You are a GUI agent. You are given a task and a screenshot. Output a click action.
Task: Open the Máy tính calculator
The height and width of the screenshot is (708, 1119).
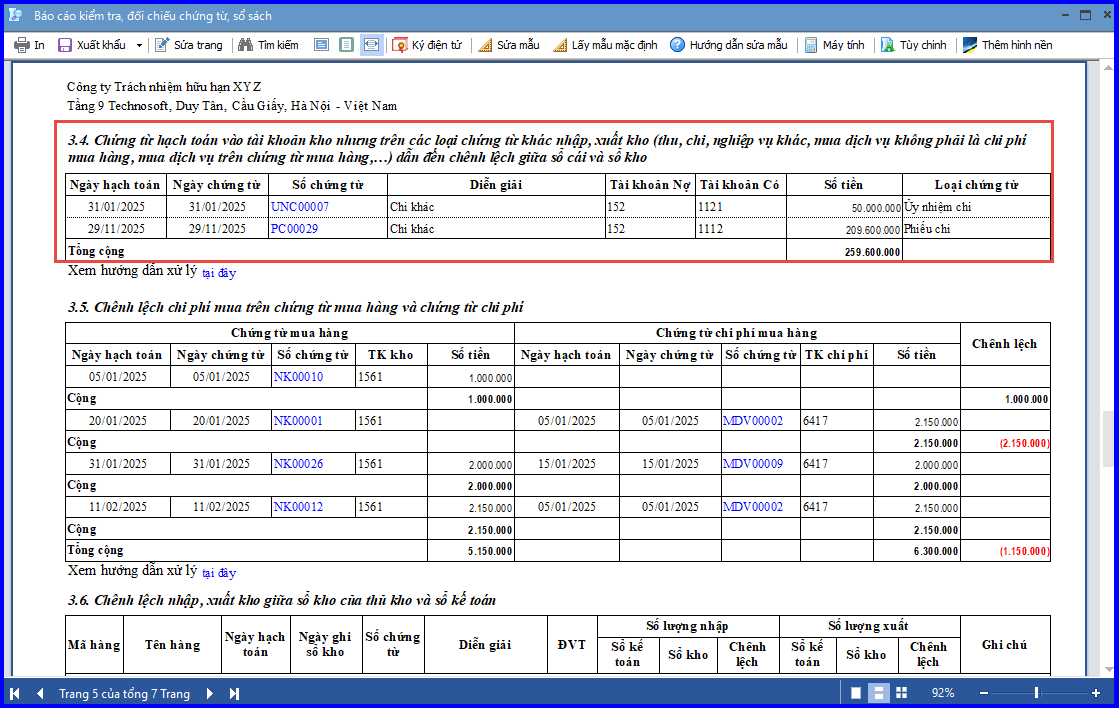pyautogui.click(x=834, y=45)
